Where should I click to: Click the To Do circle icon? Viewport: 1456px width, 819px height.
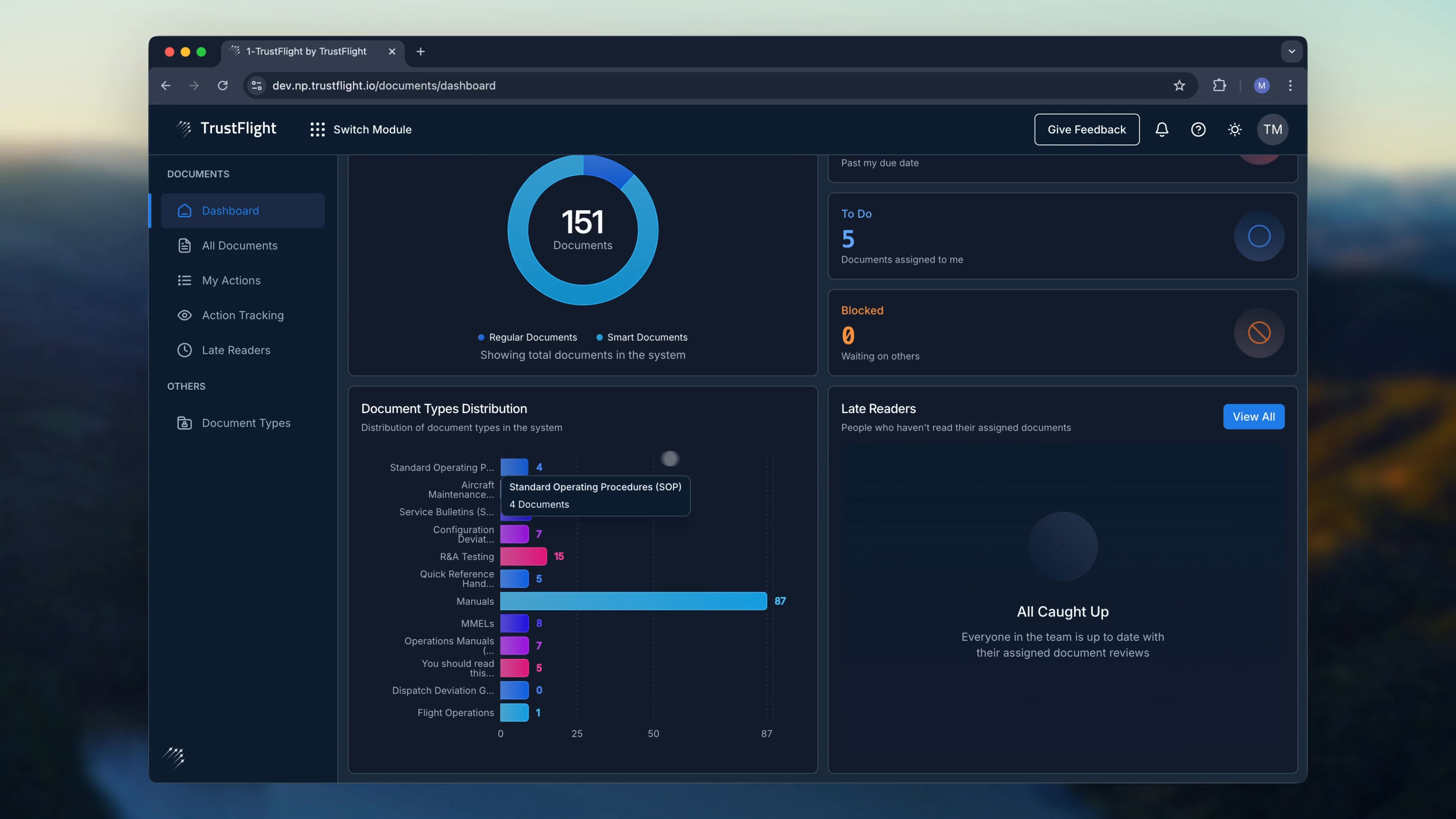(x=1259, y=236)
